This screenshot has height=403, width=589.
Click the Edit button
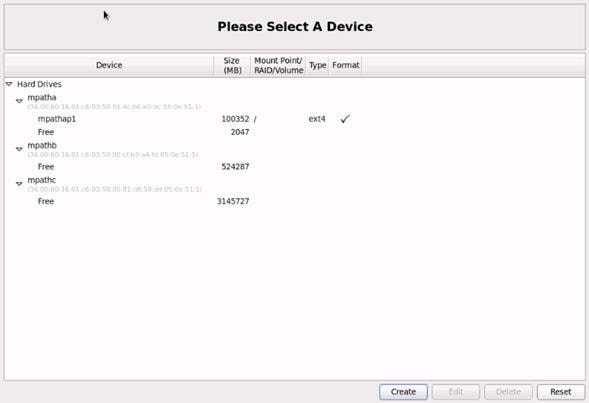pos(456,392)
